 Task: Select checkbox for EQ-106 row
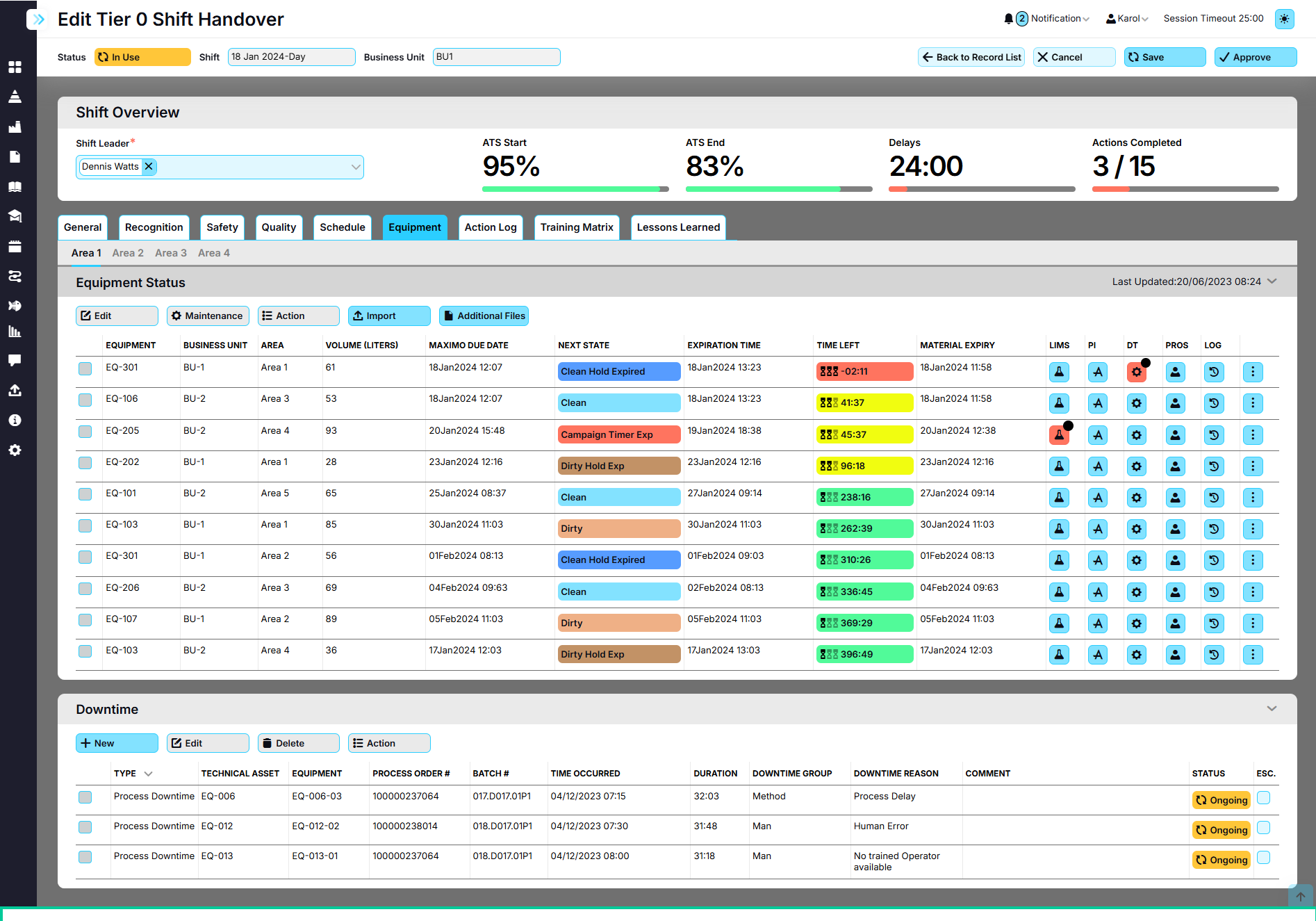pyautogui.click(x=85, y=400)
